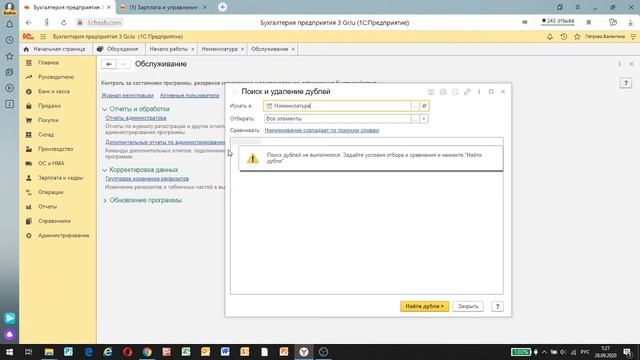Open Дополнительные отчеты по администрированию link
The height and width of the screenshot is (360, 640).
tap(165, 142)
